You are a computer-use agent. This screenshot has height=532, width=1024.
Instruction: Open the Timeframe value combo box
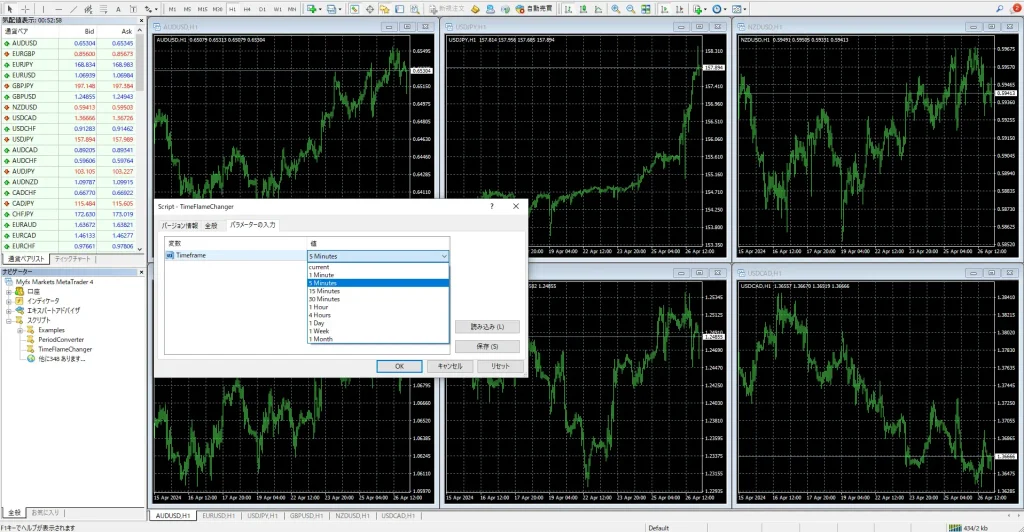tap(378, 256)
